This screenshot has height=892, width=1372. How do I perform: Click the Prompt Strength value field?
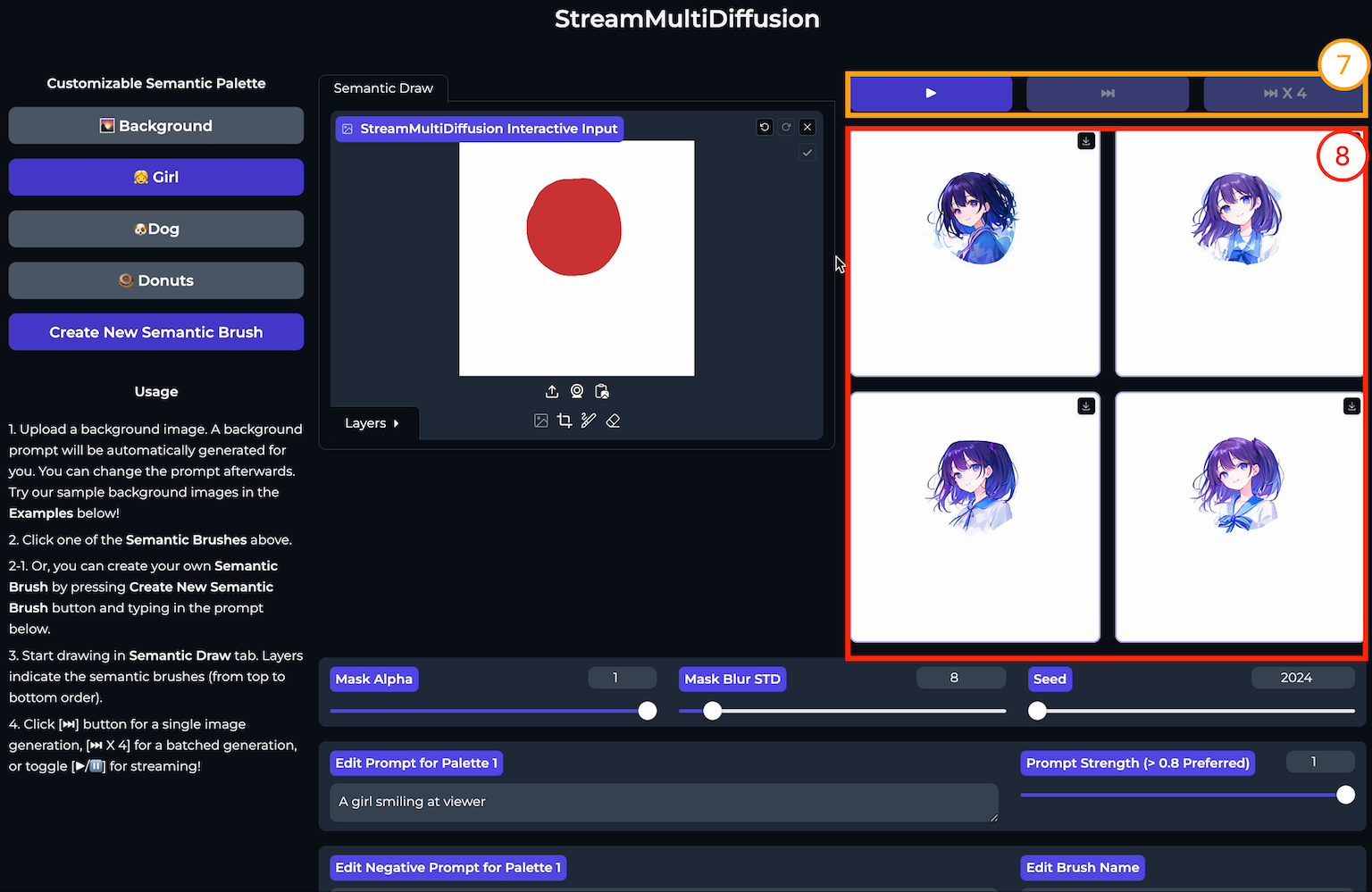click(x=1321, y=762)
